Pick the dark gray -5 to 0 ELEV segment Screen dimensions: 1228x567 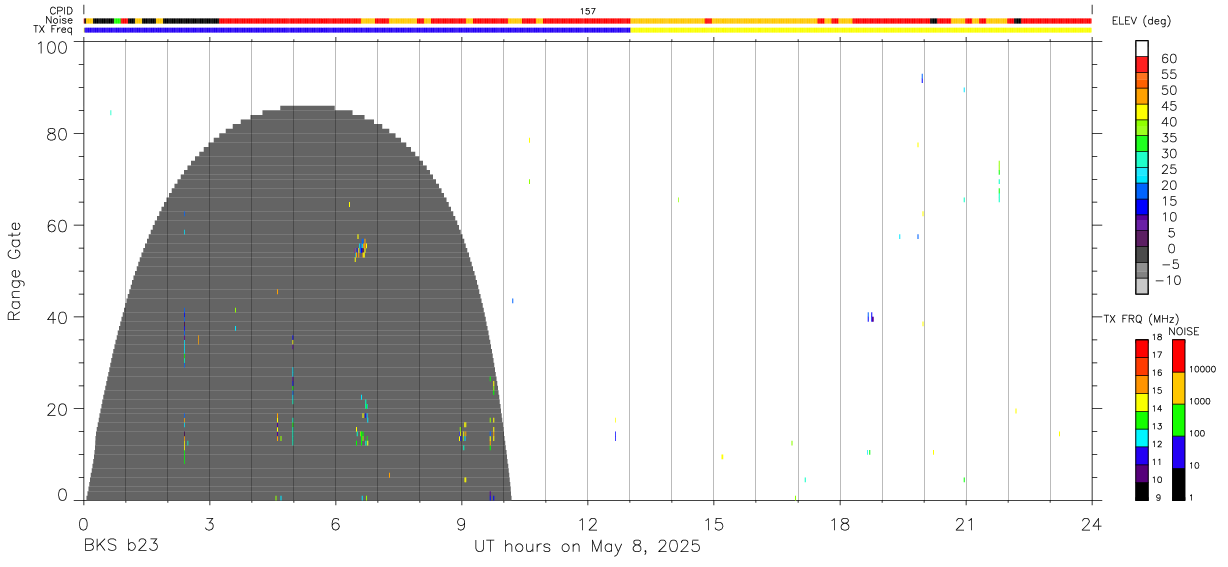[x=1141, y=255]
